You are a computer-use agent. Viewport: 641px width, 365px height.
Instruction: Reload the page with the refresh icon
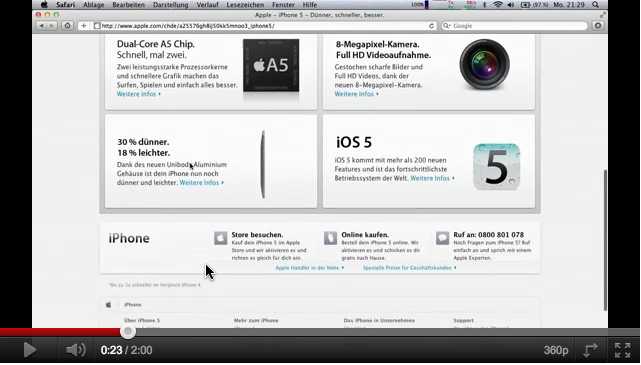click(x=431, y=26)
